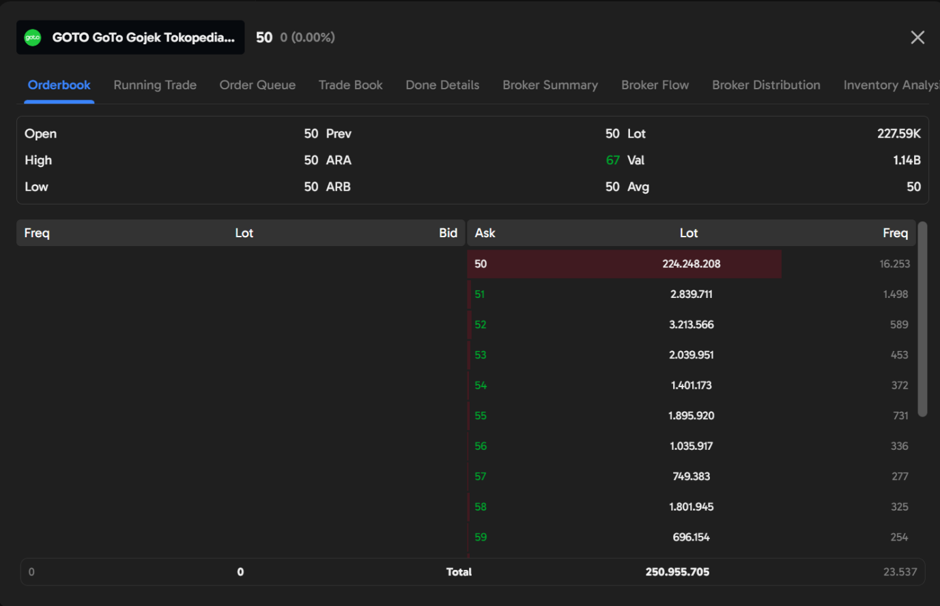Click ask lot value 3.213.566
The height and width of the screenshot is (606, 940).
(691, 324)
